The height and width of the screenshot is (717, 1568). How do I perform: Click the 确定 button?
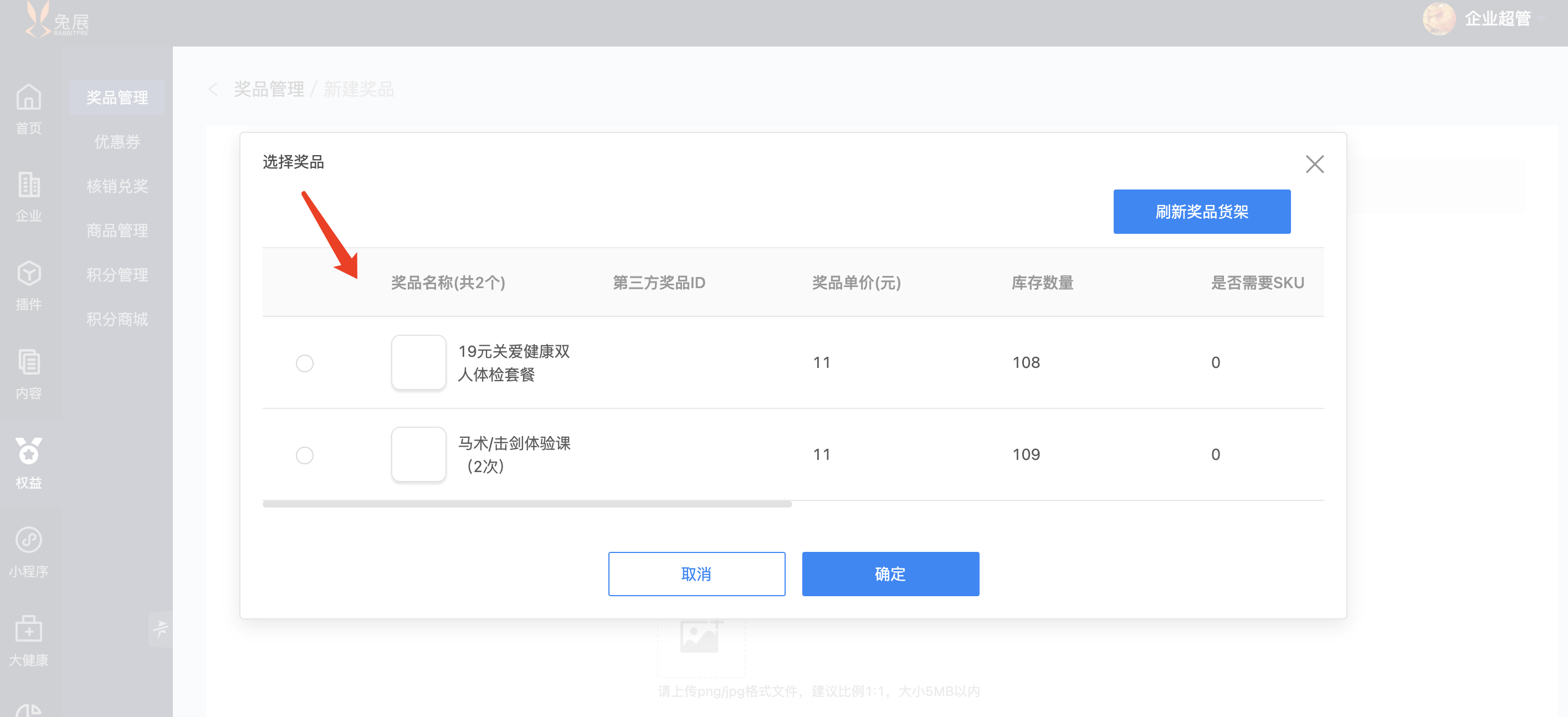(x=890, y=574)
